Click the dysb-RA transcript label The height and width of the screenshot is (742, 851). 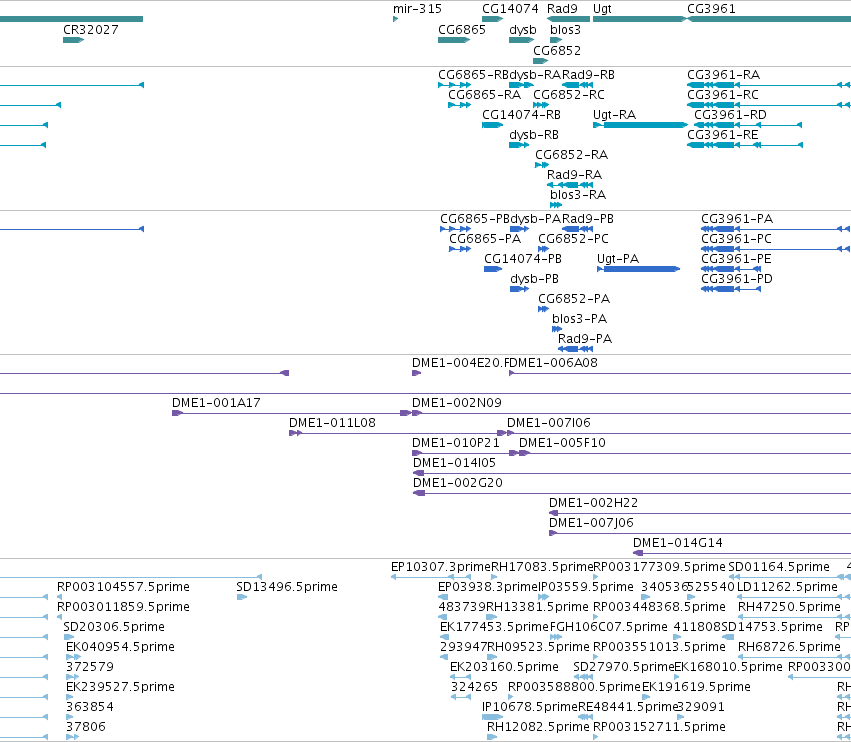535,74
